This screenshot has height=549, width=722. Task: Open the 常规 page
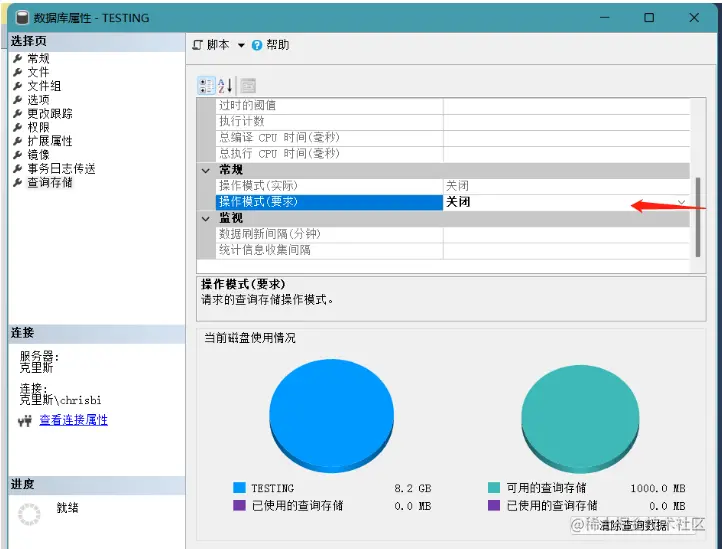point(38,58)
